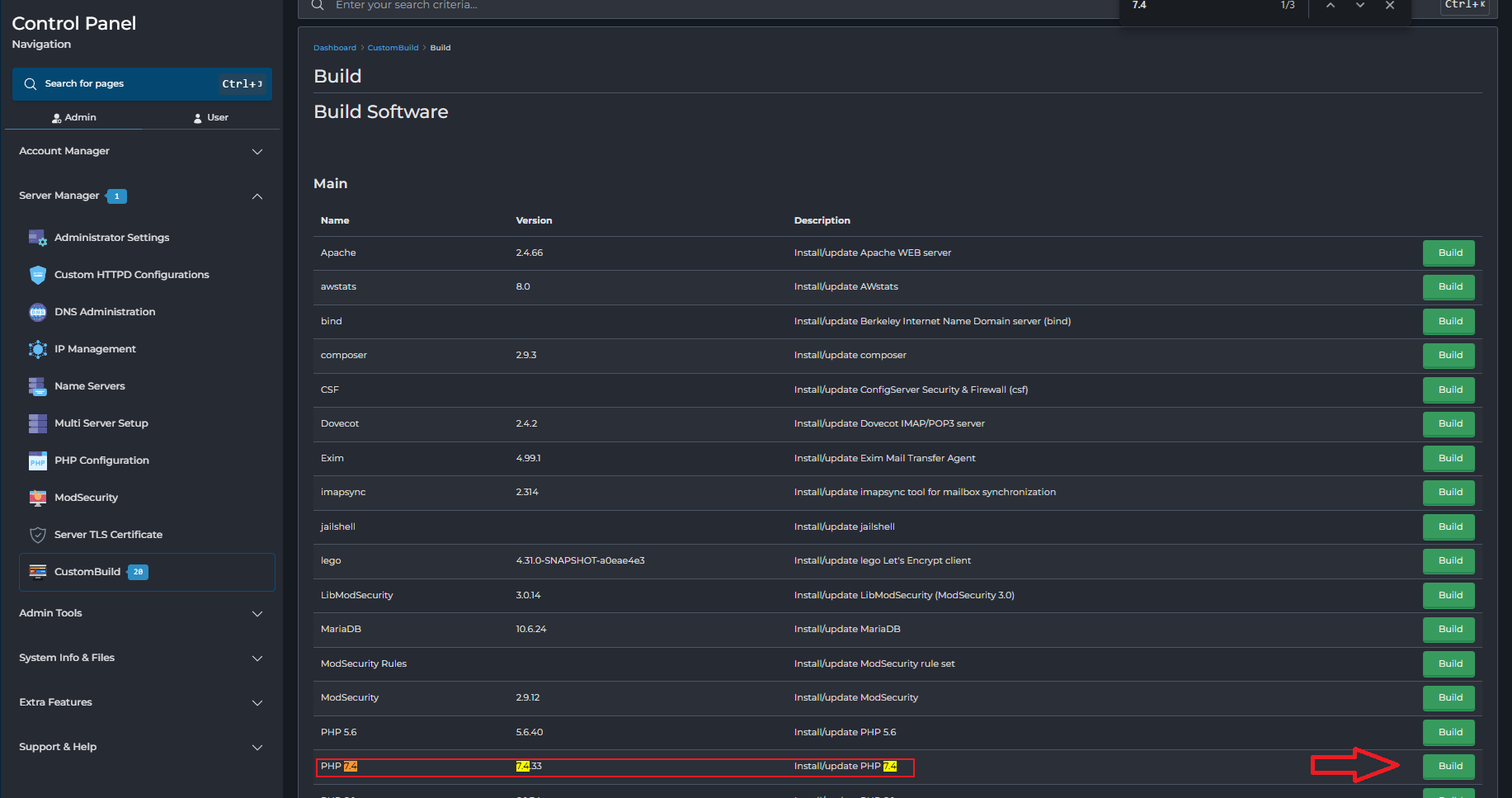Screen dimensions: 1512x798
Task: Click Build button for PHP 7.4
Action: coord(1449,767)
